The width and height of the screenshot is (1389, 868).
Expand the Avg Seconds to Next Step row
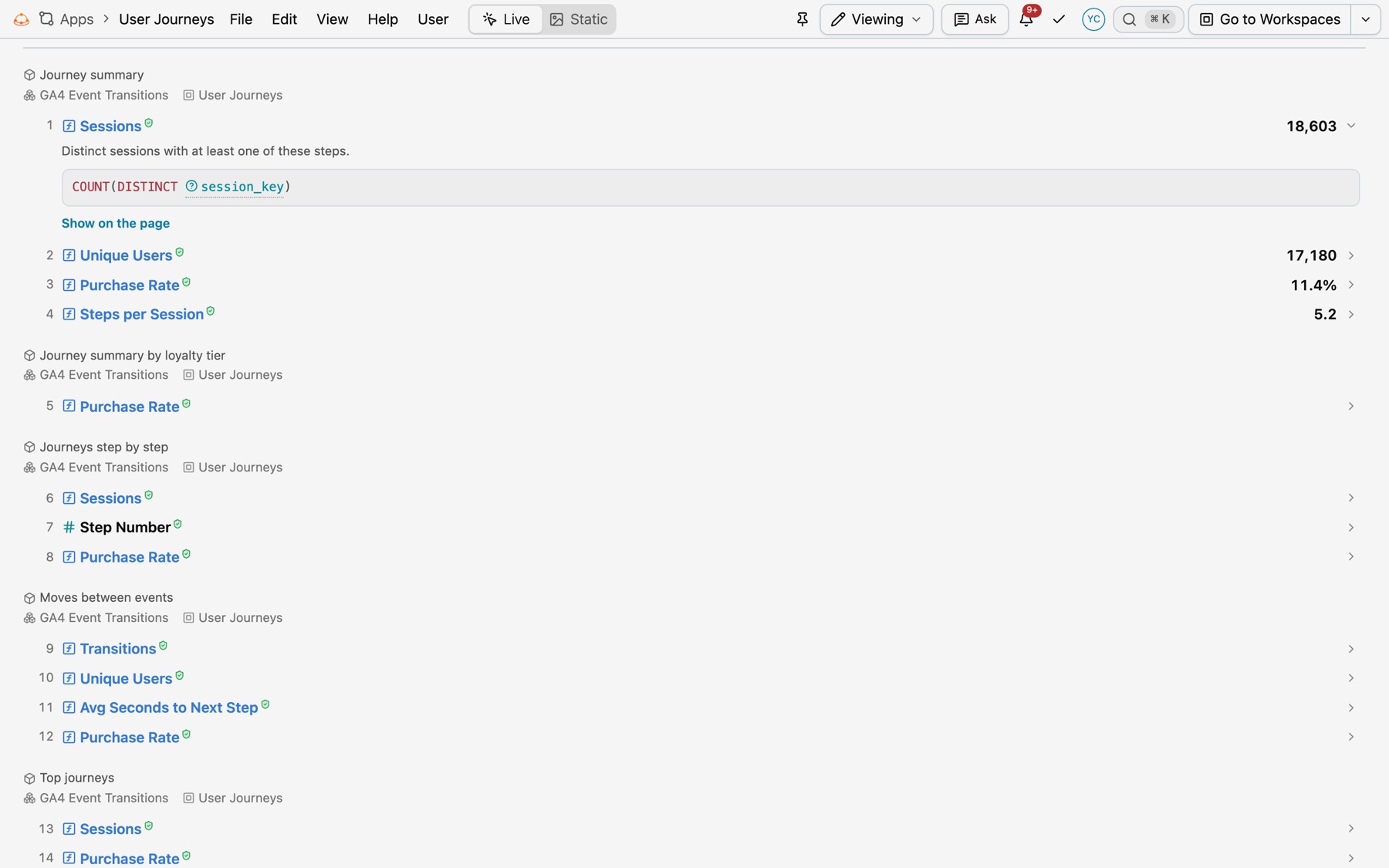[x=1351, y=708]
